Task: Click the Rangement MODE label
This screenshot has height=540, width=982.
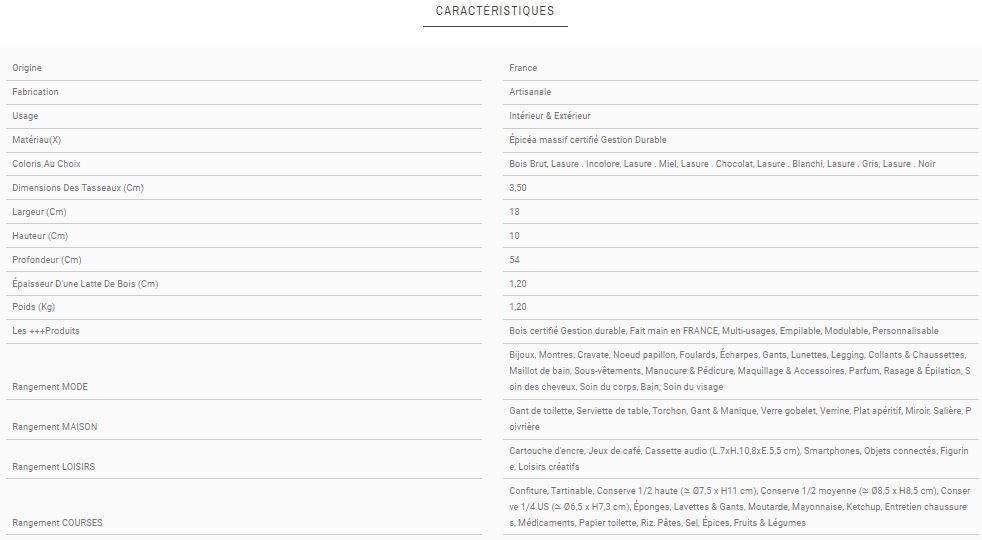Action: pyautogui.click(x=50, y=387)
